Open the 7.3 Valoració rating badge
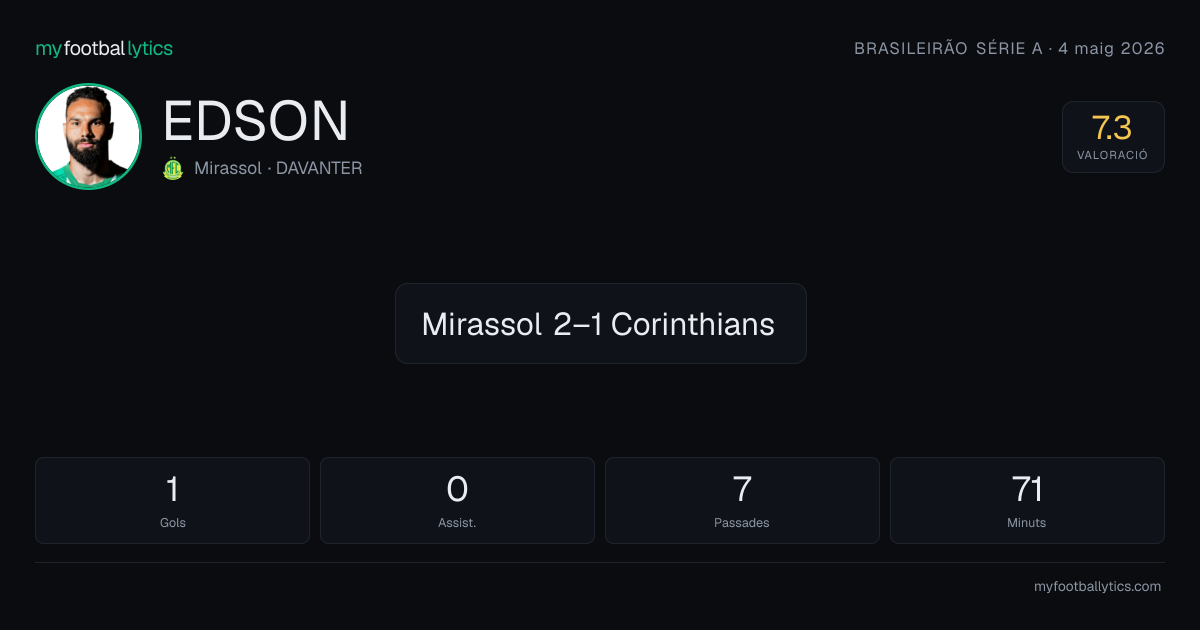Screen dimensions: 1200x630 (x=1113, y=137)
